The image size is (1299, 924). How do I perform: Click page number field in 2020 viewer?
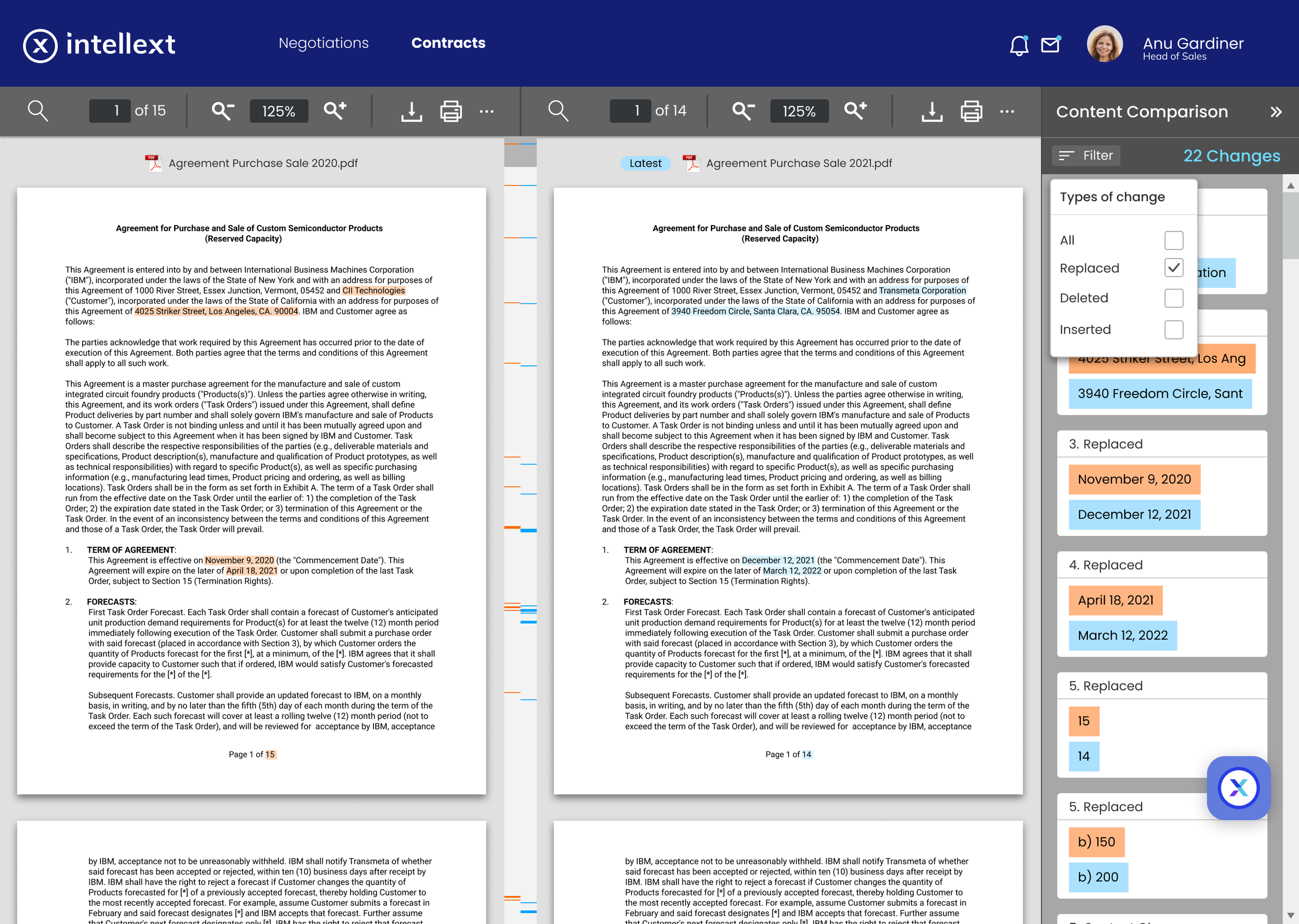[110, 111]
